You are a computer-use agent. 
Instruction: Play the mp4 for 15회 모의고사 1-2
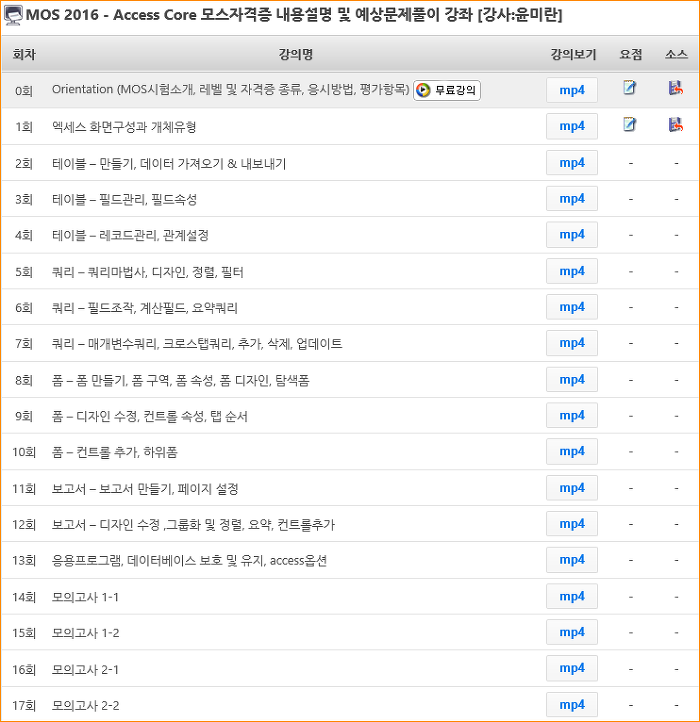[x=572, y=632]
